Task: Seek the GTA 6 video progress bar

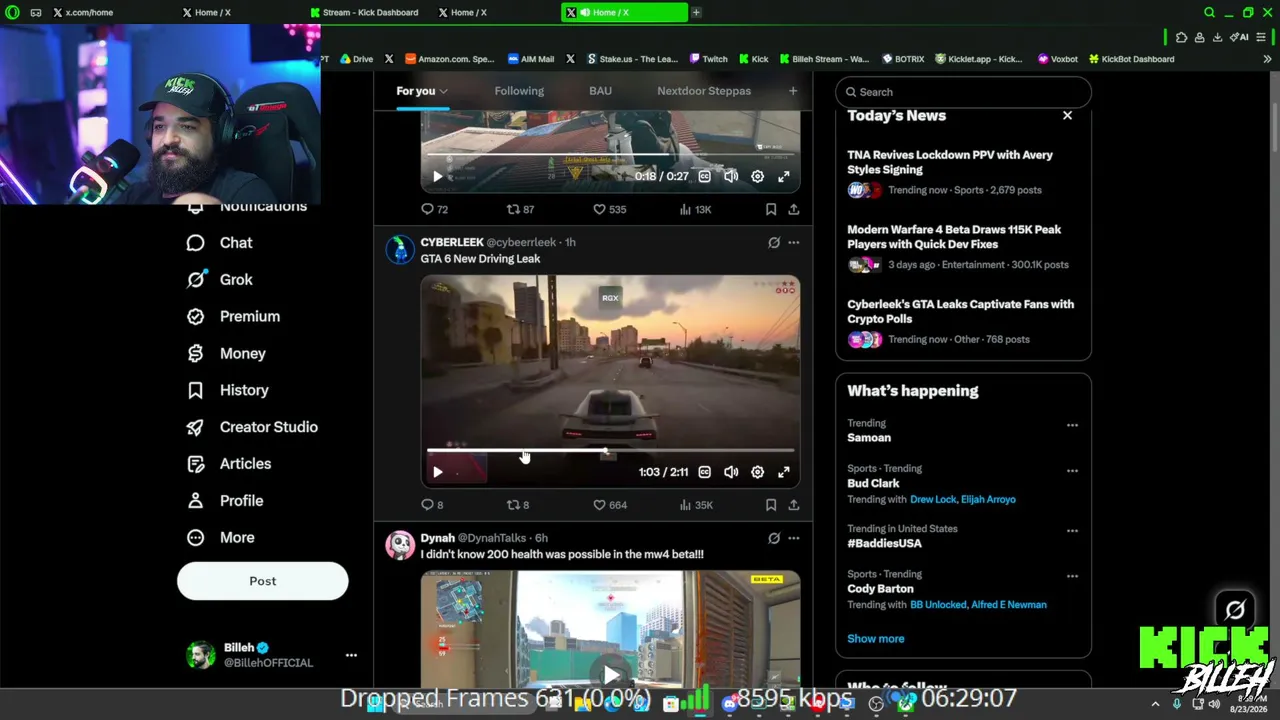Action: 610,453
